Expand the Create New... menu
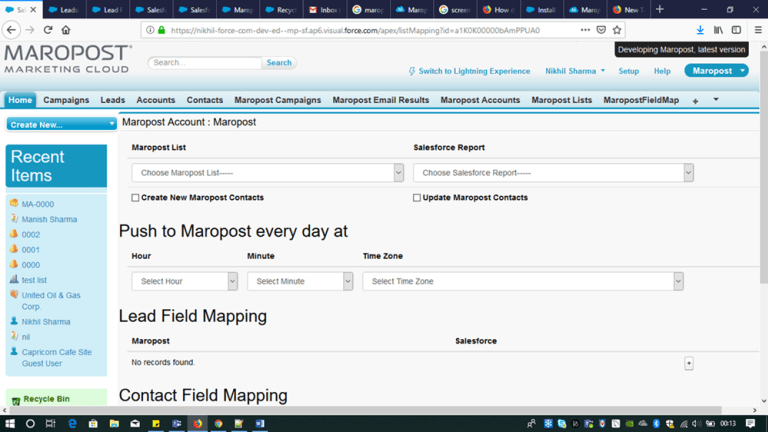Screen dimensions: 768x432 tap(61, 124)
